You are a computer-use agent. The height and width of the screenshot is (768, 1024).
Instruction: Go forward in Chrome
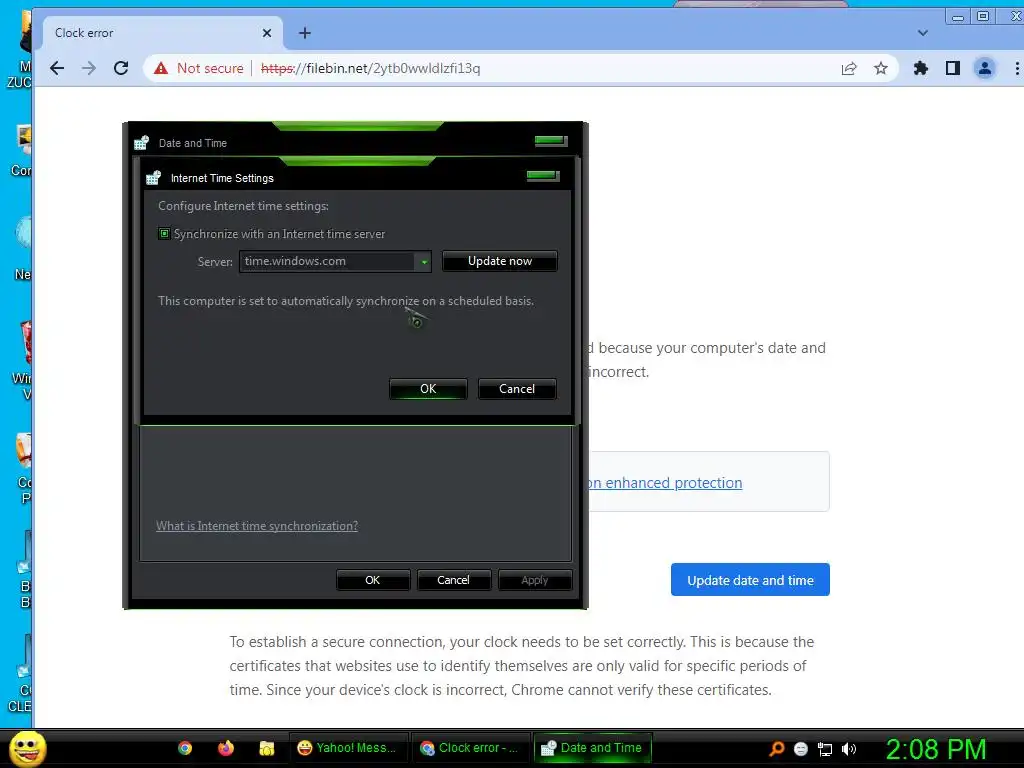(x=89, y=69)
